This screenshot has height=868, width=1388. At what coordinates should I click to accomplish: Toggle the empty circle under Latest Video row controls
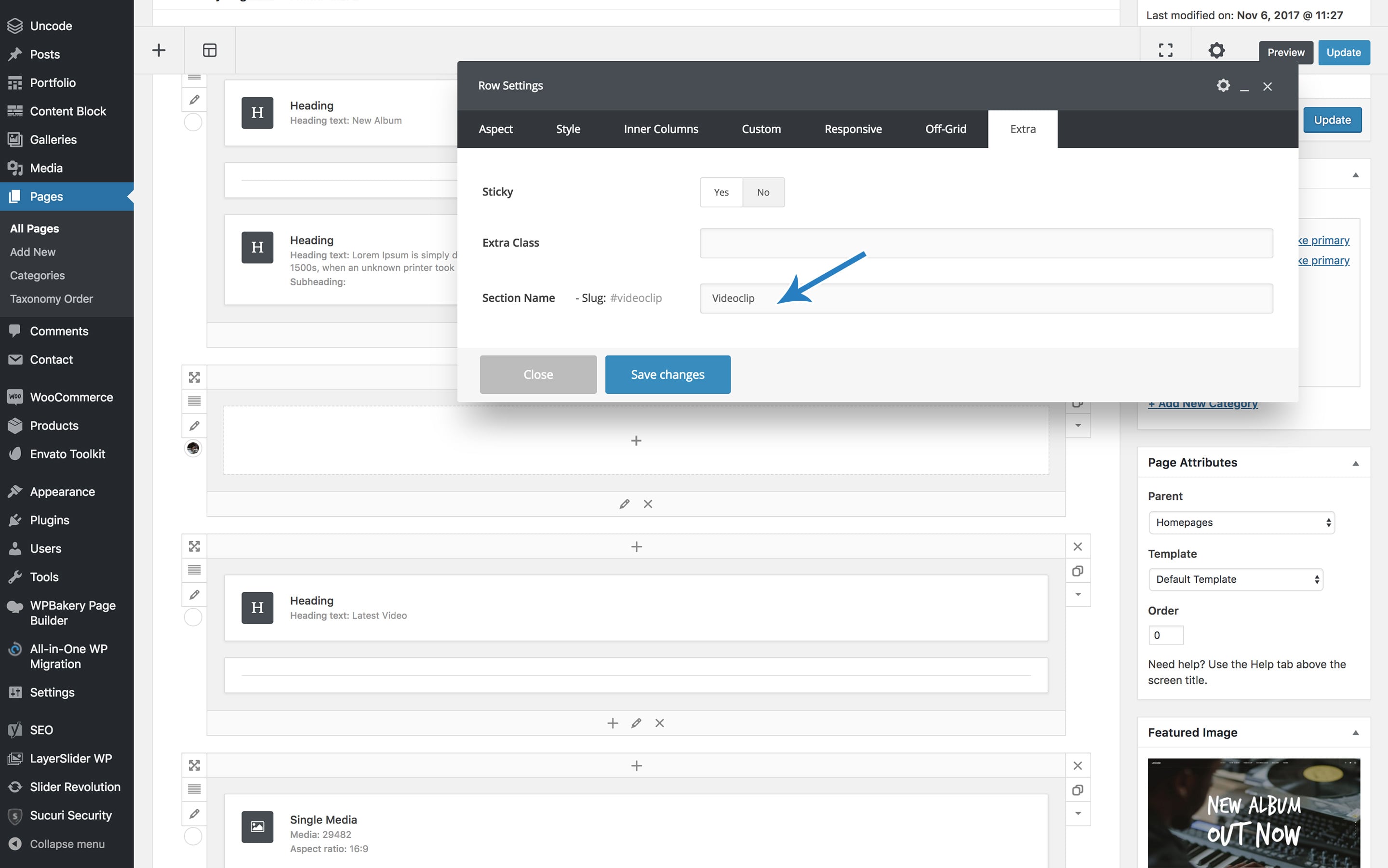(x=193, y=618)
